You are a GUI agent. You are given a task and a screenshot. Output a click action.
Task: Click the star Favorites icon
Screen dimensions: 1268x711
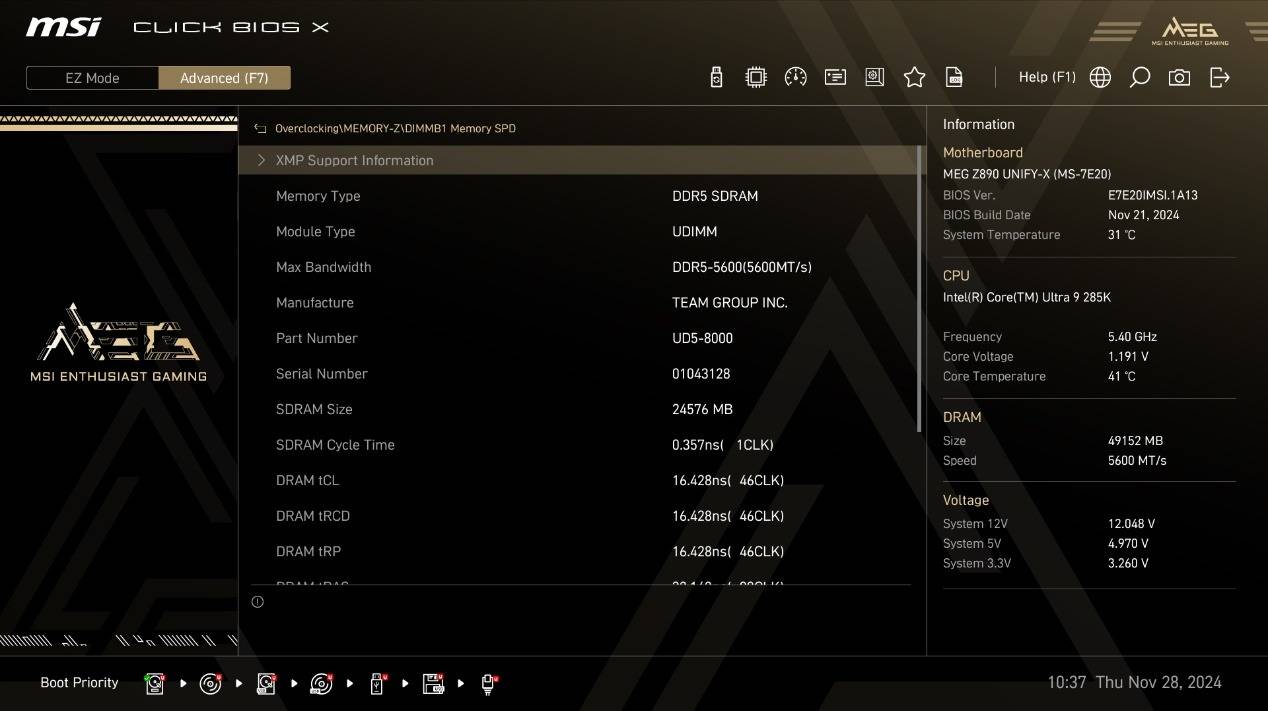[914, 77]
